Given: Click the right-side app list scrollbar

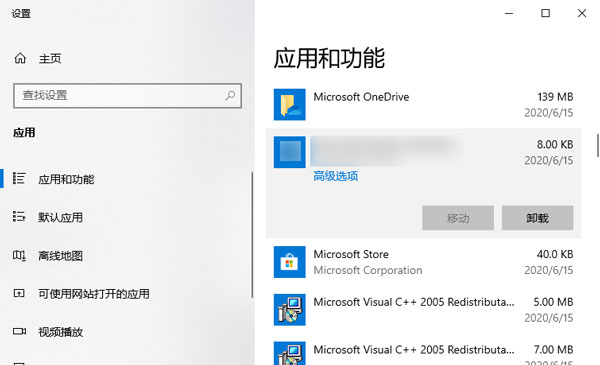Looking at the screenshot, I should point(598,145).
